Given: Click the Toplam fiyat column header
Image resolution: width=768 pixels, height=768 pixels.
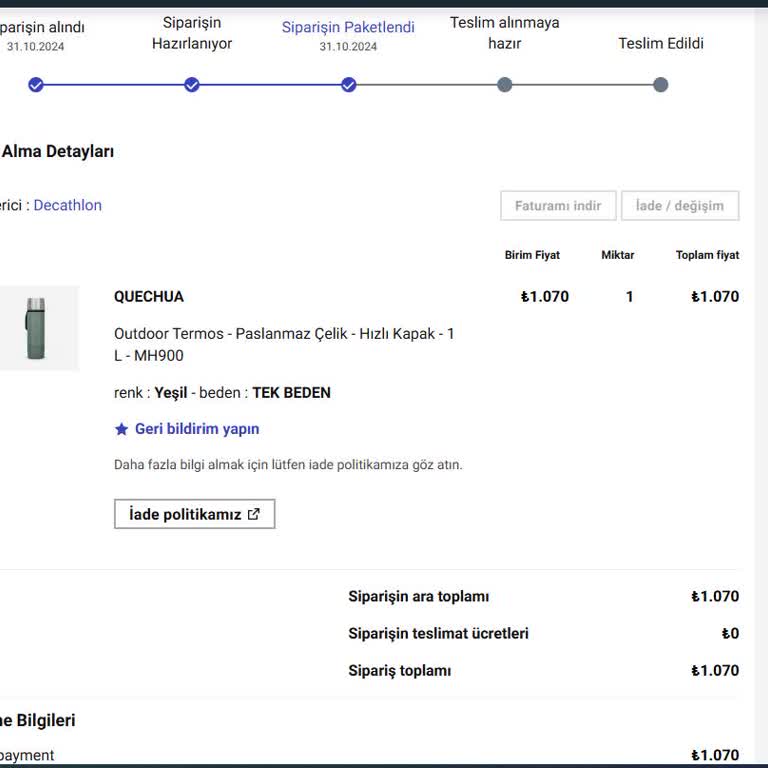Looking at the screenshot, I should pos(708,255).
